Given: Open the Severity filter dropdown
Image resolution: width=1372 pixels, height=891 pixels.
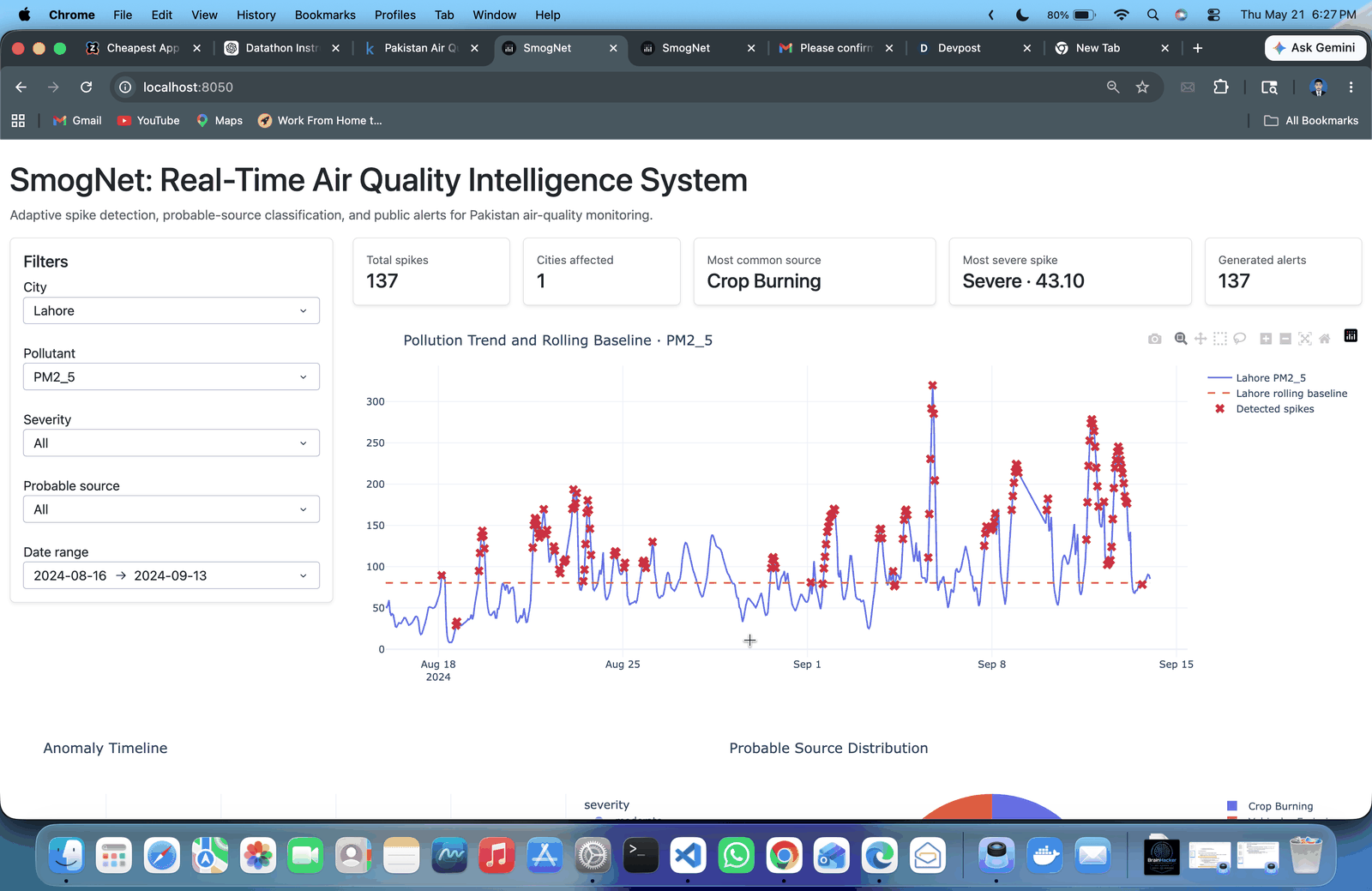Looking at the screenshot, I should (x=171, y=442).
